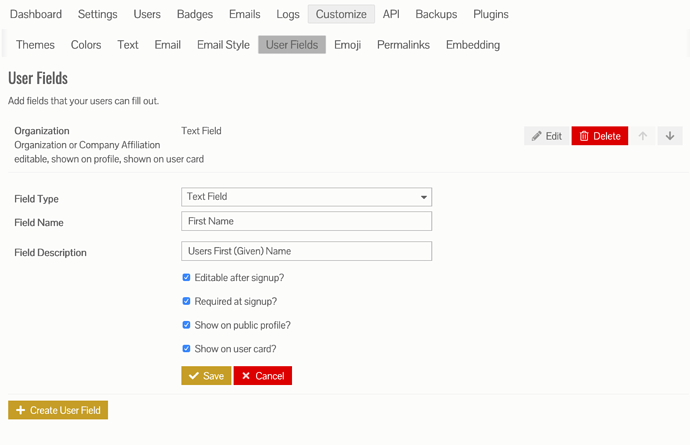Toggle Editable after signup checkbox
This screenshot has width=690, height=445.
[186, 277]
